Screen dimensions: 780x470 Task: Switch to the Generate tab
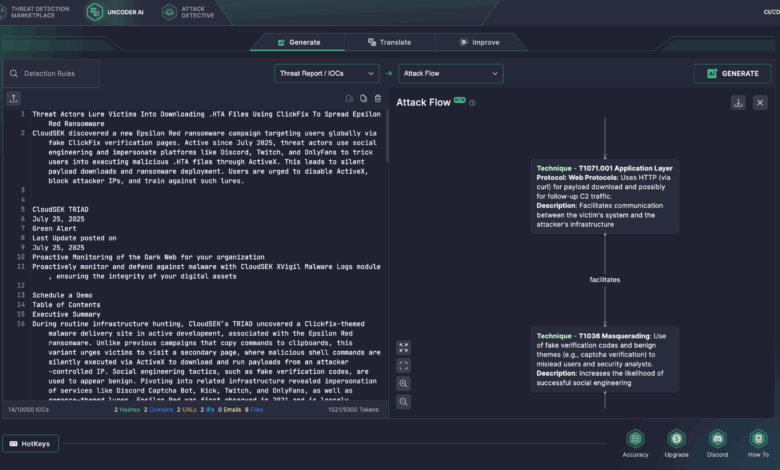coord(298,42)
